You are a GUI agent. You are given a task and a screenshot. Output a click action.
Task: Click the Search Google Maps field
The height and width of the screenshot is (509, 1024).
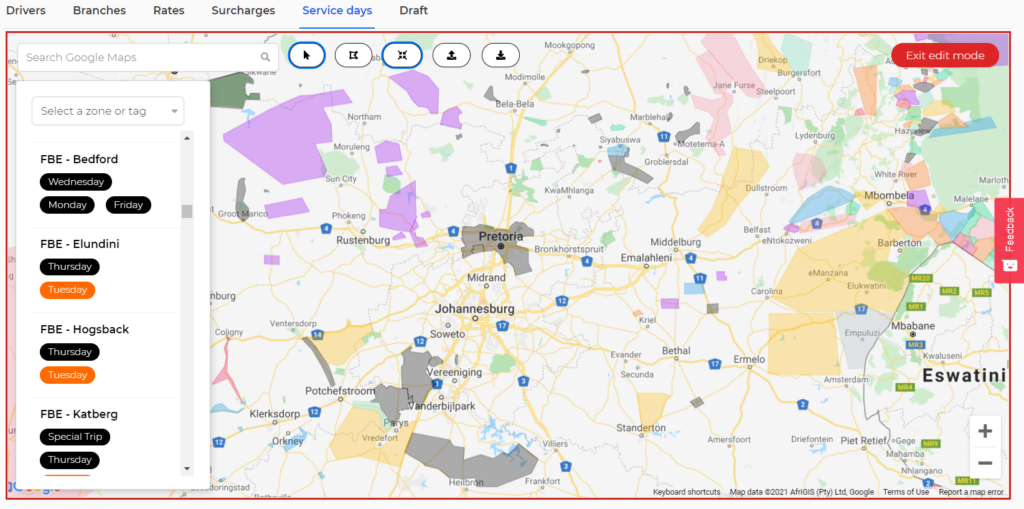(148, 57)
